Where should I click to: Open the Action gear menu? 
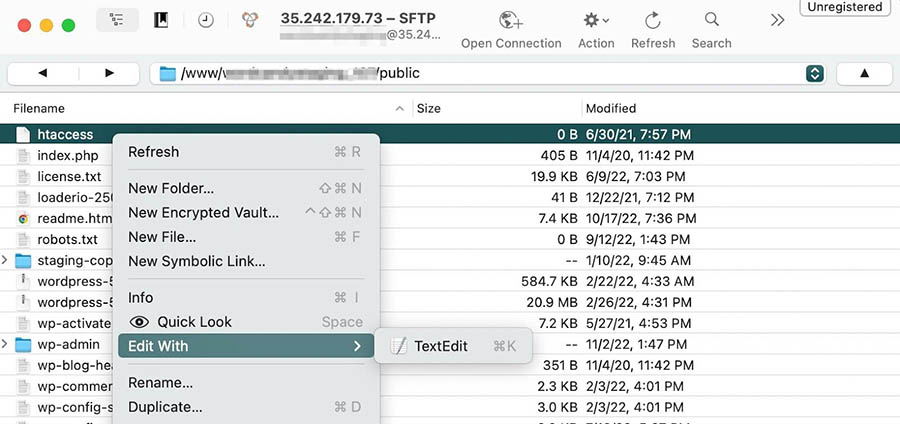click(596, 21)
